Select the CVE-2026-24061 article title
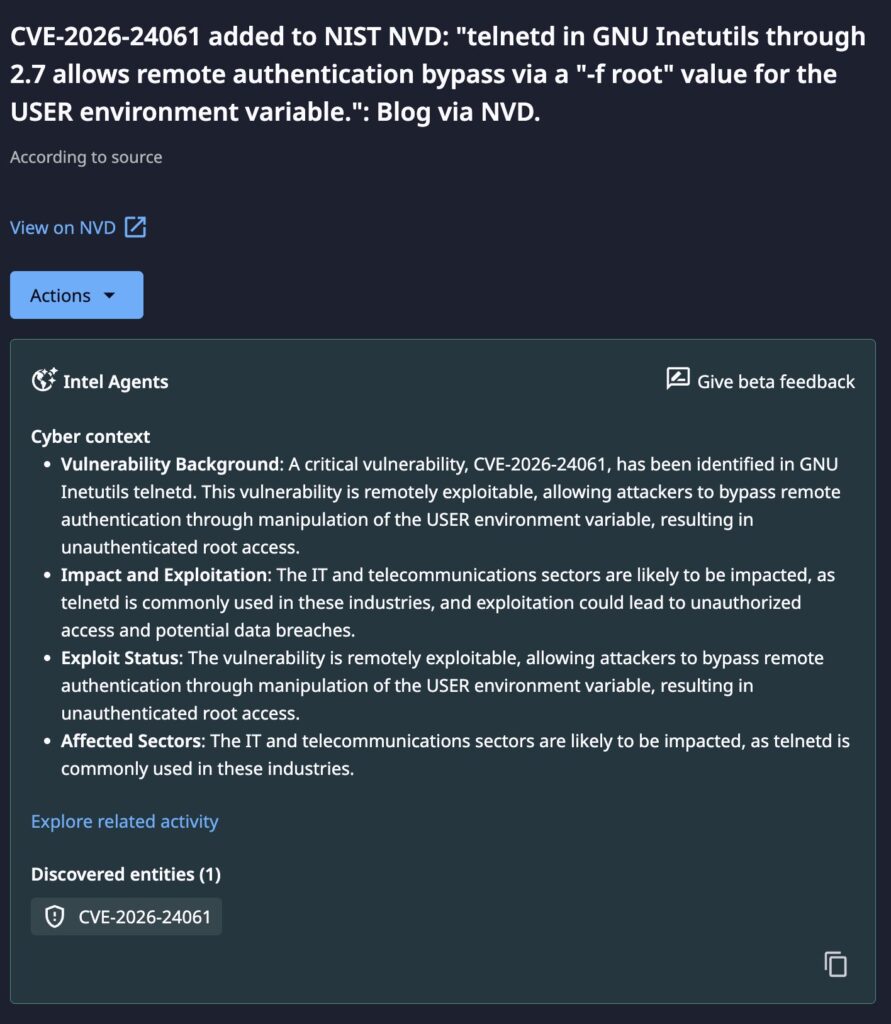891x1024 pixels. click(x=438, y=73)
